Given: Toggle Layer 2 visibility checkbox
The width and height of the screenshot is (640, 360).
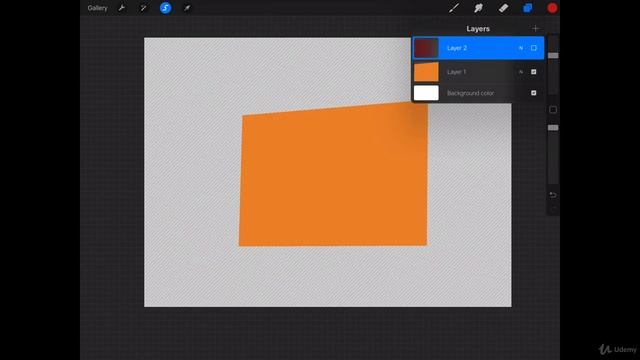Looking at the screenshot, I should coord(533,48).
